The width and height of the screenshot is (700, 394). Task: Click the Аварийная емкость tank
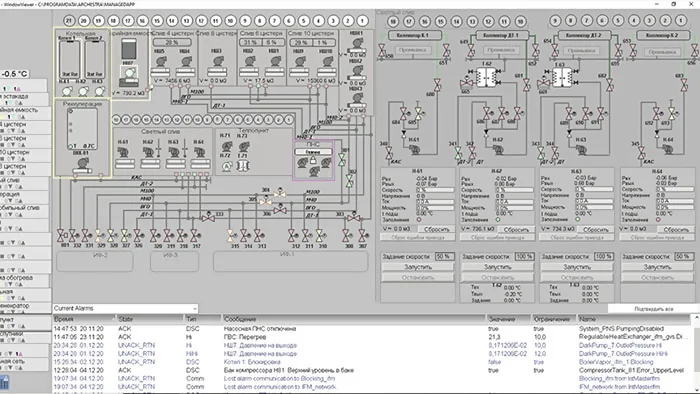coord(129,49)
